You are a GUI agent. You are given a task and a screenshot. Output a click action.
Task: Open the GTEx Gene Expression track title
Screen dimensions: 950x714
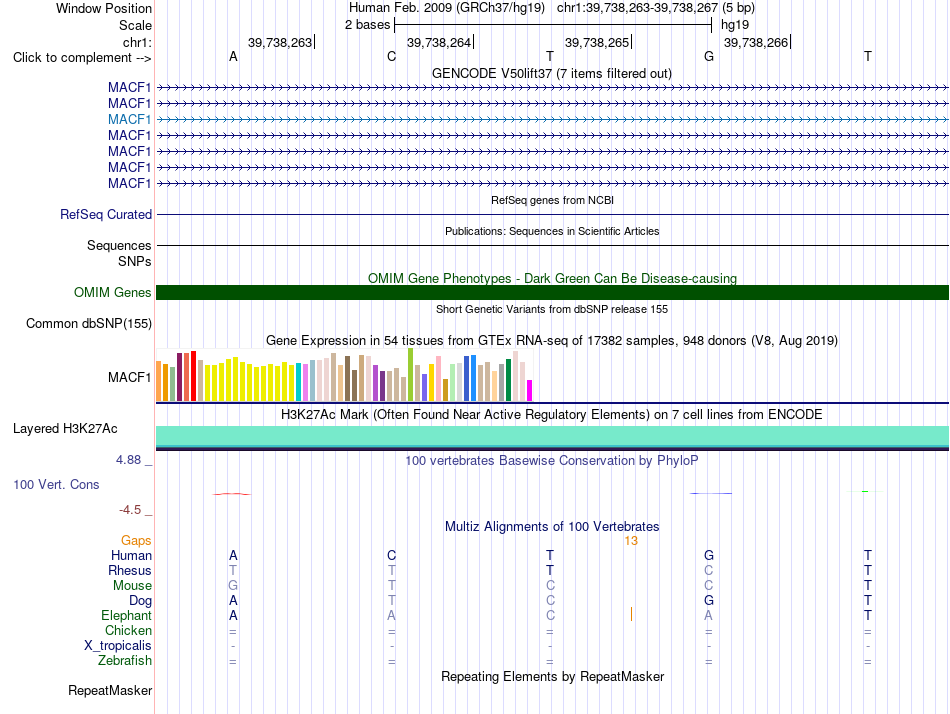tap(552, 341)
